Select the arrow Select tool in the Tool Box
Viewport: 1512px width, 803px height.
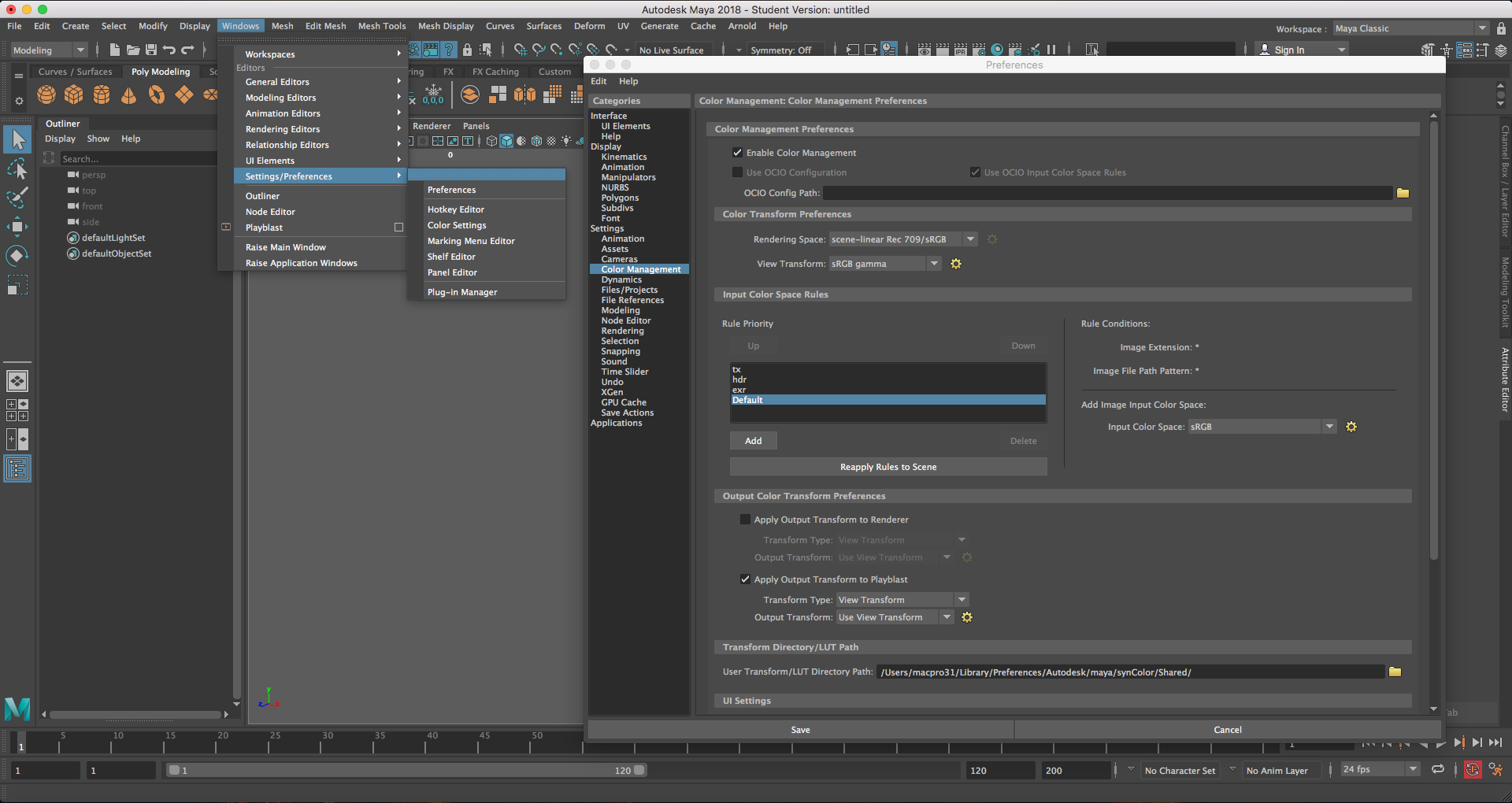(x=17, y=140)
